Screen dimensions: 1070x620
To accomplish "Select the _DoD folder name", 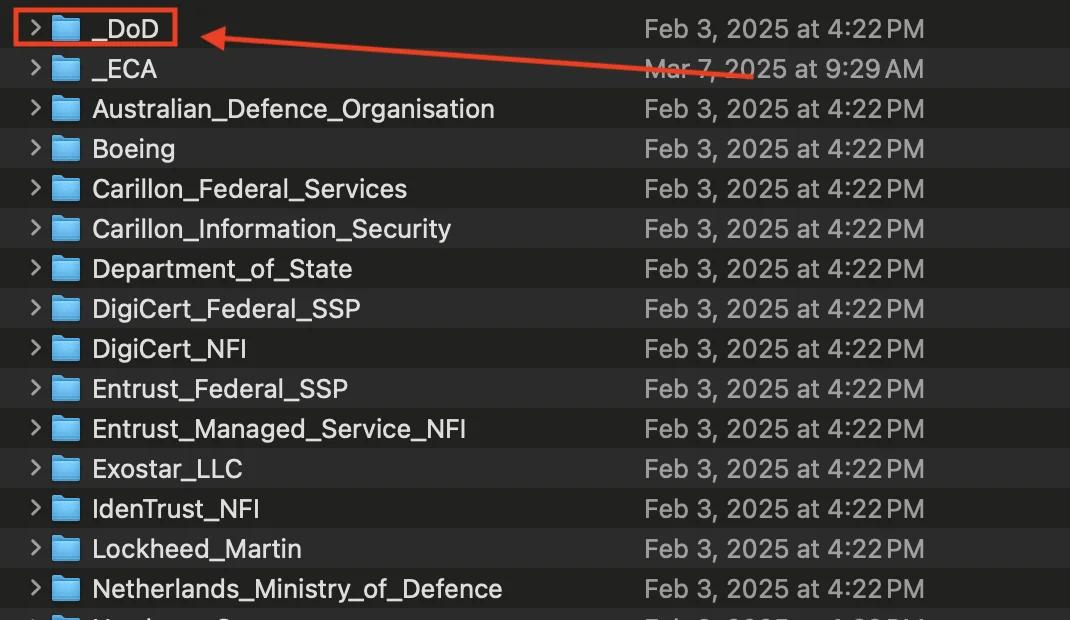I will (126, 29).
